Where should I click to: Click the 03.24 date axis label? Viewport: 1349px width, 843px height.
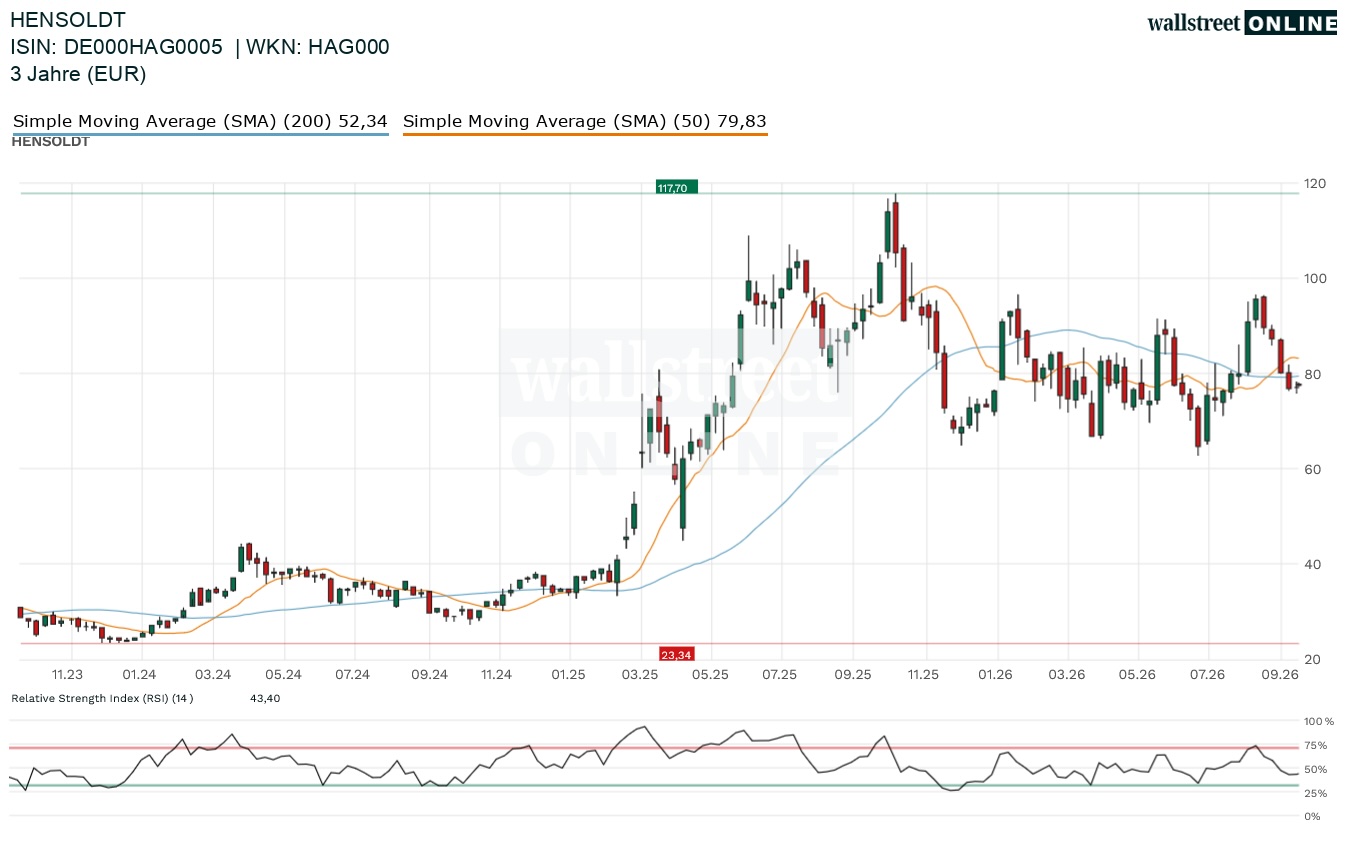coord(213,674)
